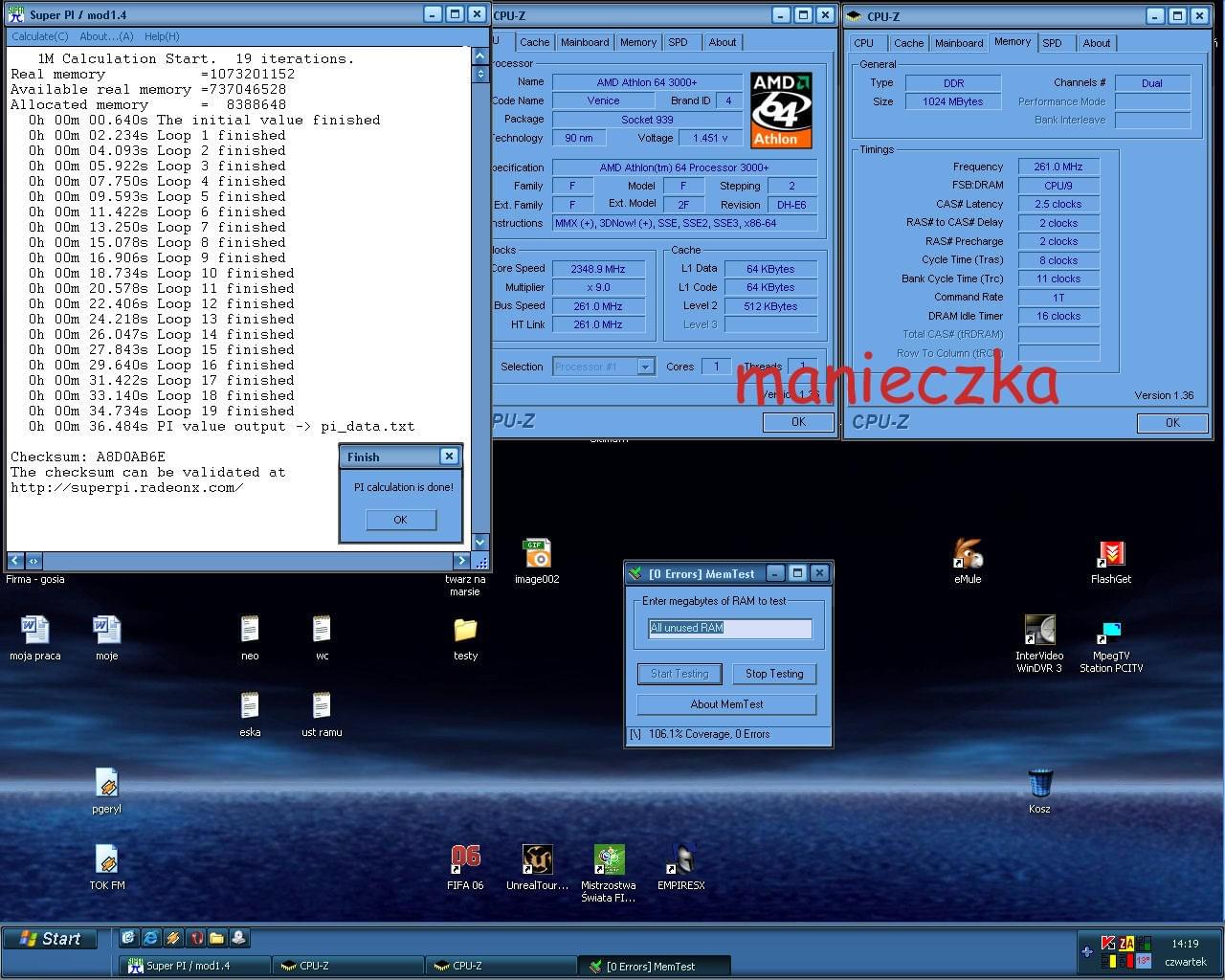Viewport: 1225px width, 980px height.
Task: Click the 1024 MBytes Size value
Action: click(953, 101)
